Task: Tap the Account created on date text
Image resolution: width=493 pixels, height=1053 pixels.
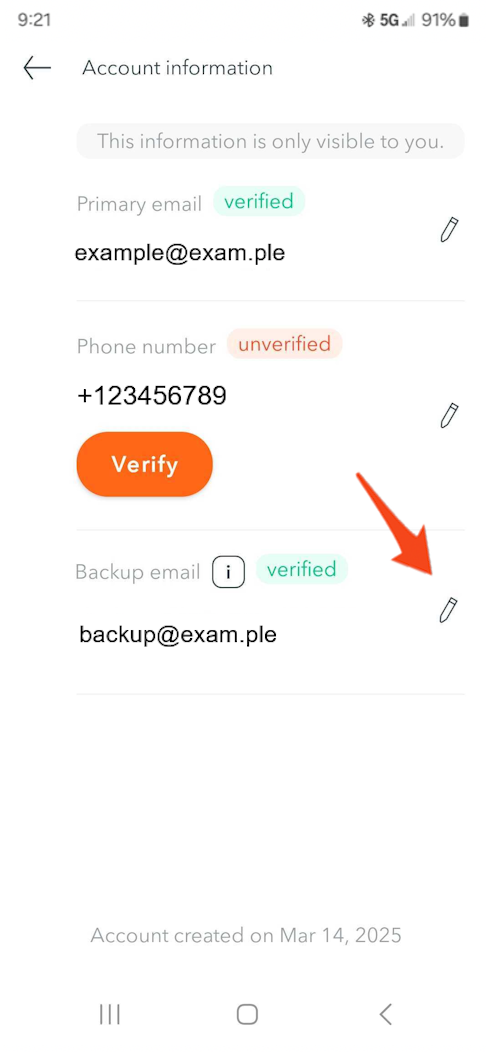Action: point(246,935)
